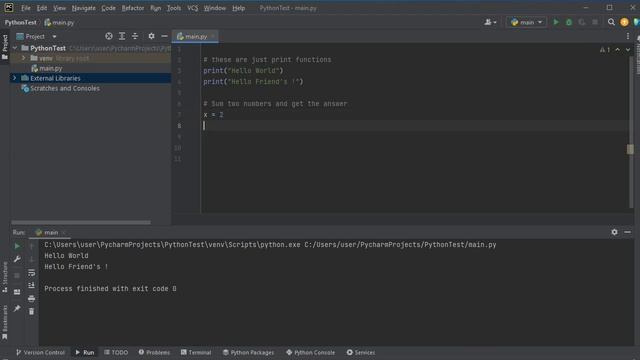Clear Run console with trash icon

point(31,311)
